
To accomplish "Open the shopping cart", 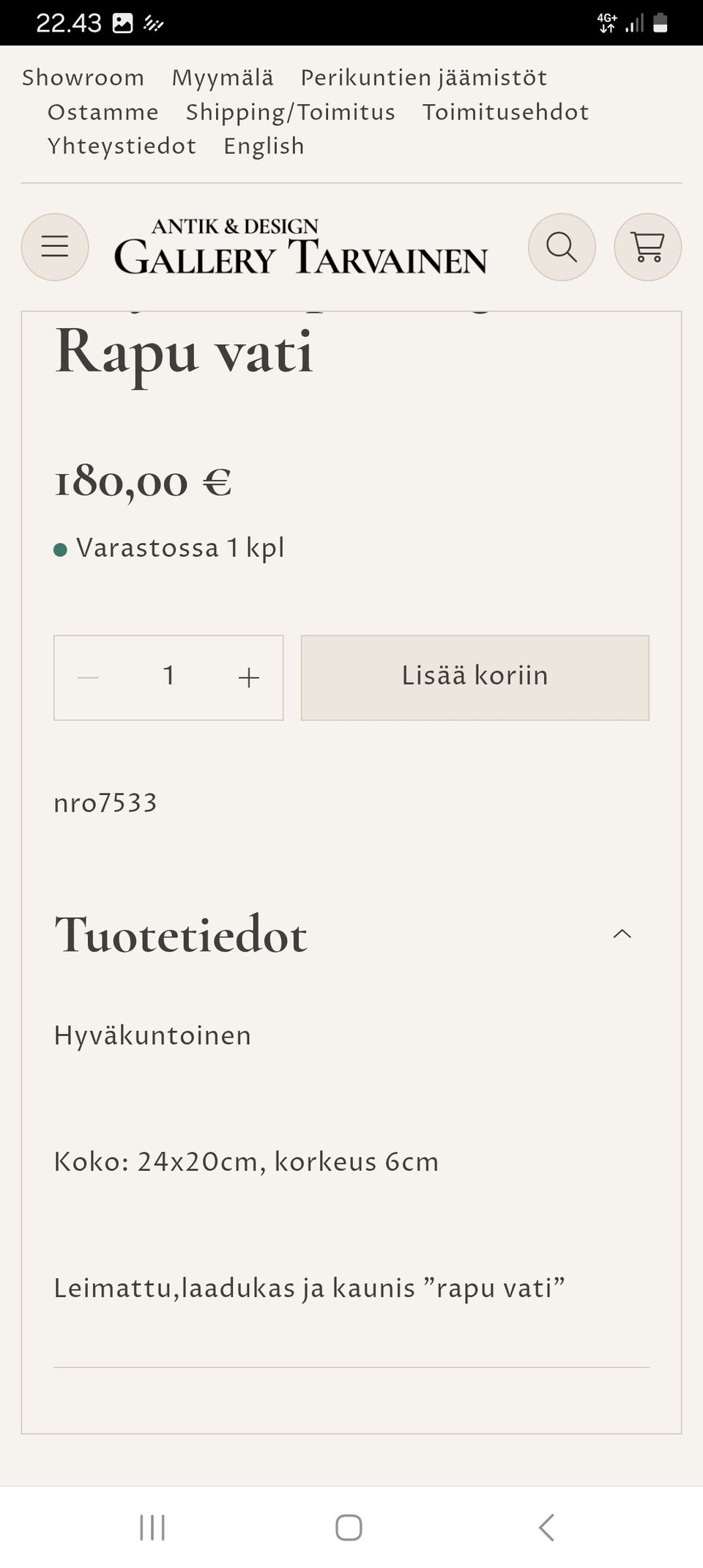I will 647,247.
